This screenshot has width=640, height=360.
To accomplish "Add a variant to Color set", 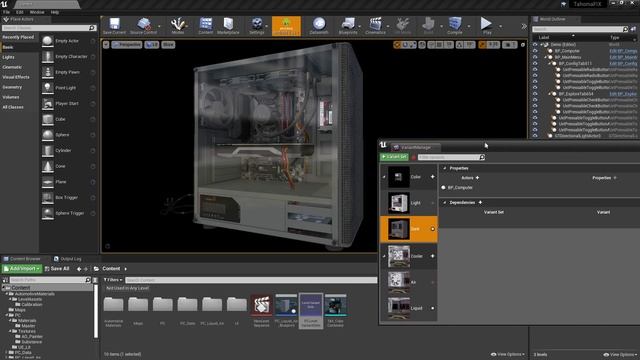I will (x=432, y=177).
